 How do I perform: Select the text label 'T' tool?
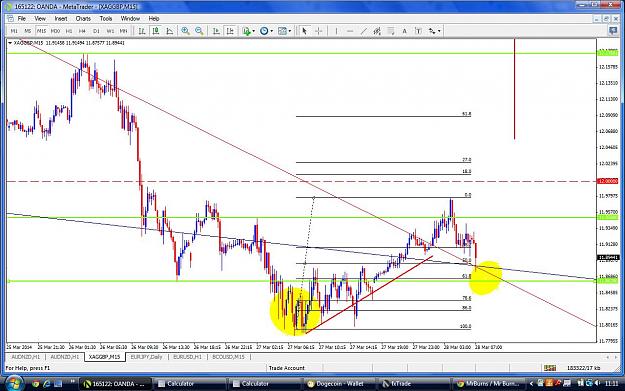tap(418, 31)
